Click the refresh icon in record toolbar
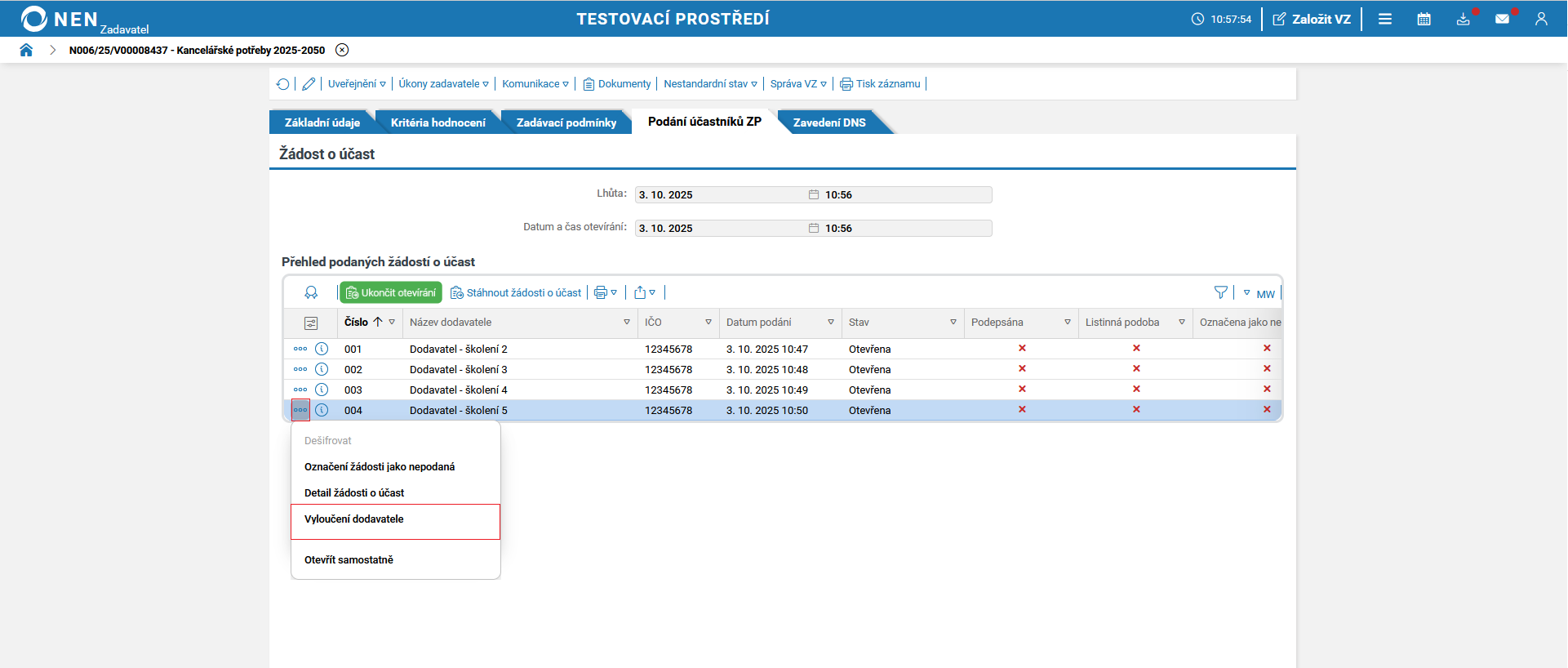 click(282, 84)
